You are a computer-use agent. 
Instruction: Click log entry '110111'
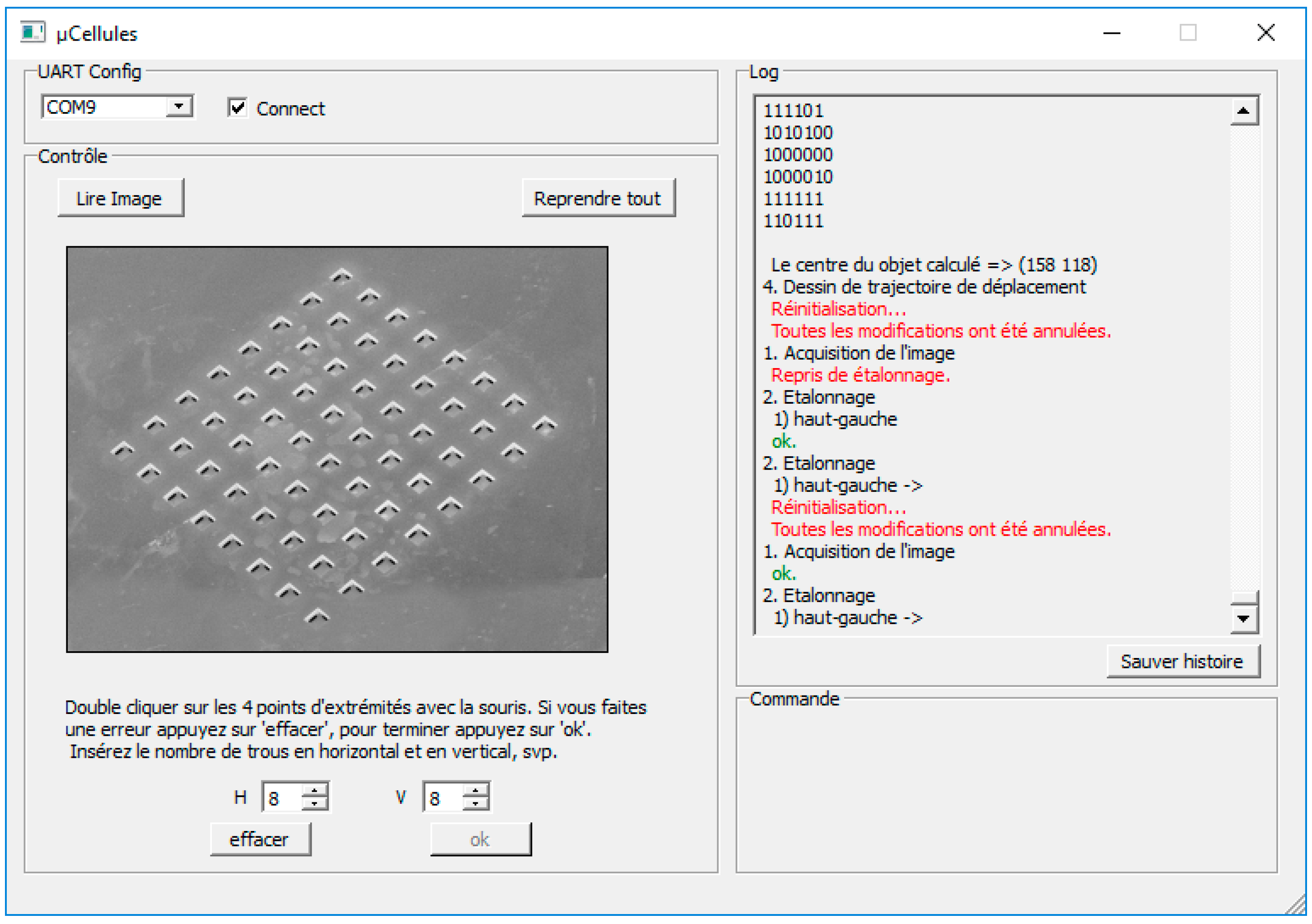(793, 221)
